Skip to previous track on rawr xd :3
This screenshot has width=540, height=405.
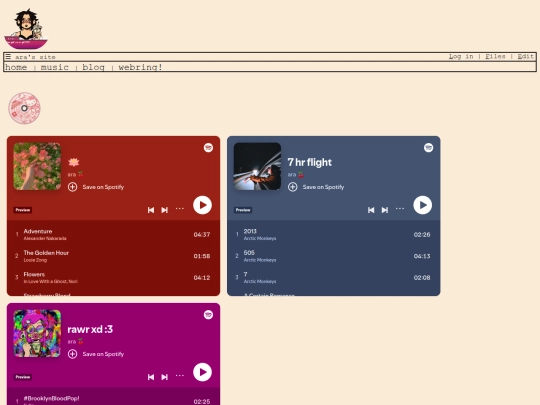[x=151, y=377]
